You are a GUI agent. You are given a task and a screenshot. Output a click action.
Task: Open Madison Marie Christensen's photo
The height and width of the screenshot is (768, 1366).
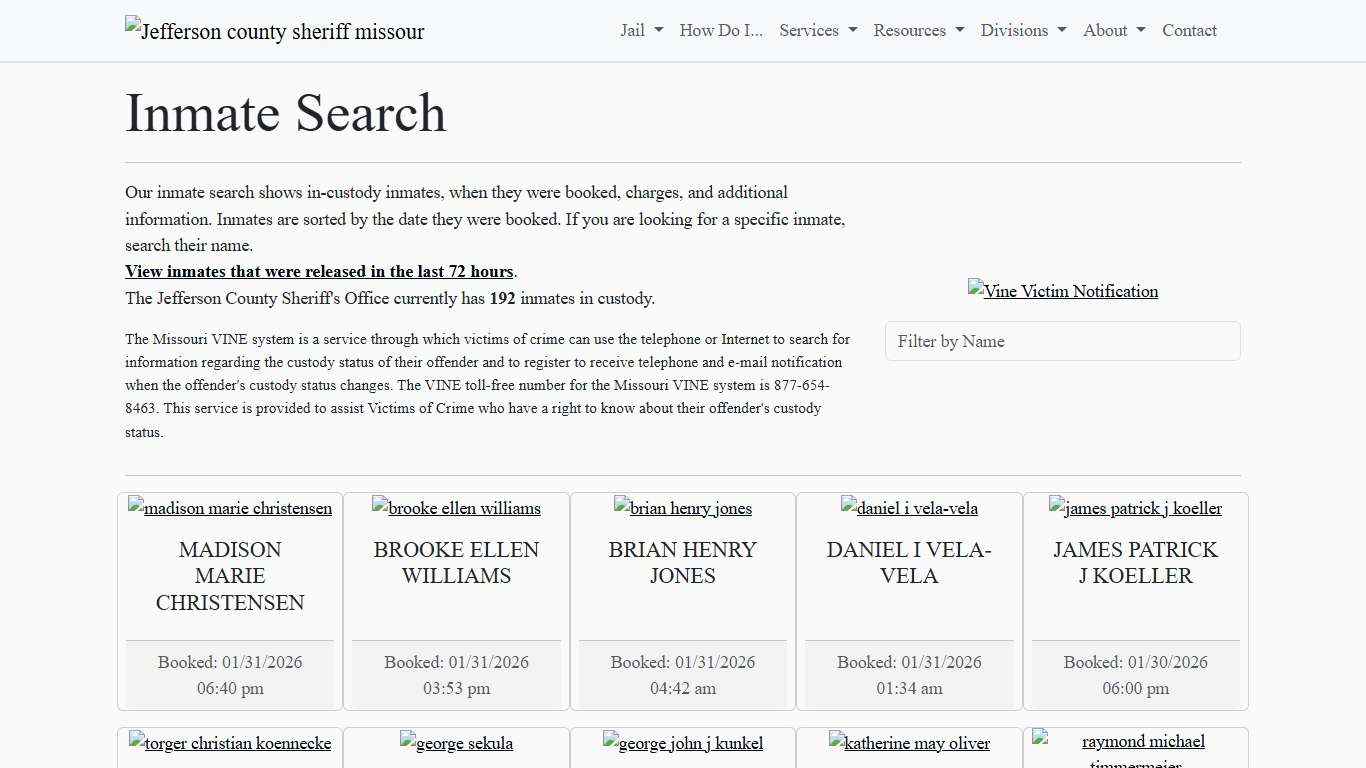(x=229, y=508)
